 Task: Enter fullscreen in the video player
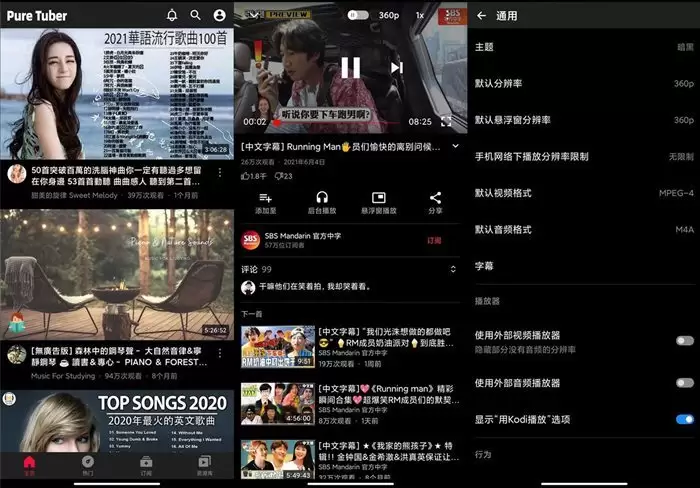[x=446, y=121]
